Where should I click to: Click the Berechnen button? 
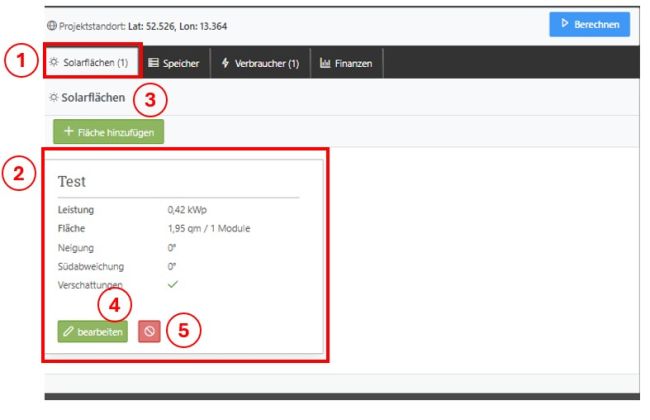pyautogui.click(x=589, y=24)
